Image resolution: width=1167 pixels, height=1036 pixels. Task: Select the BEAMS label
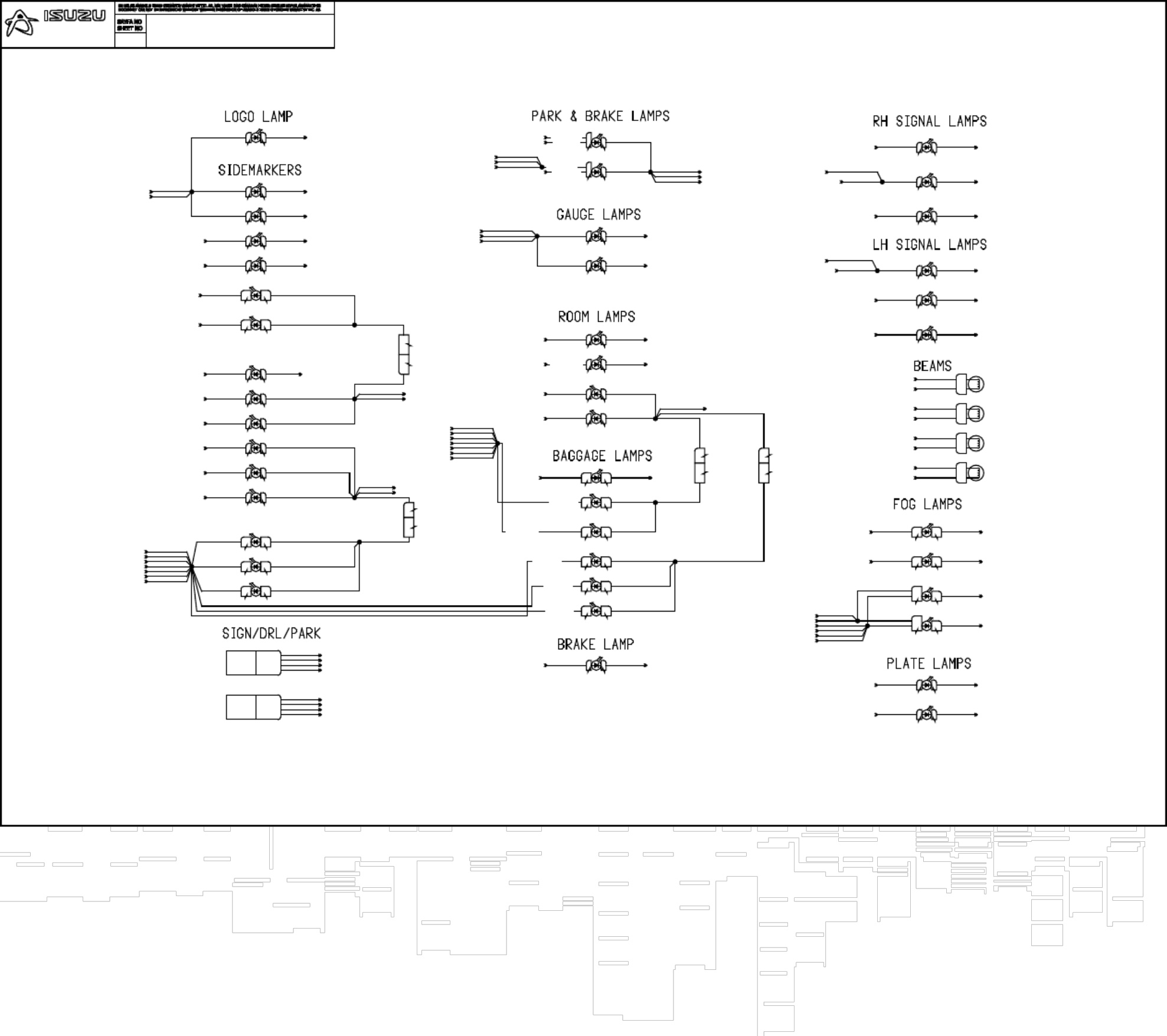click(x=932, y=366)
